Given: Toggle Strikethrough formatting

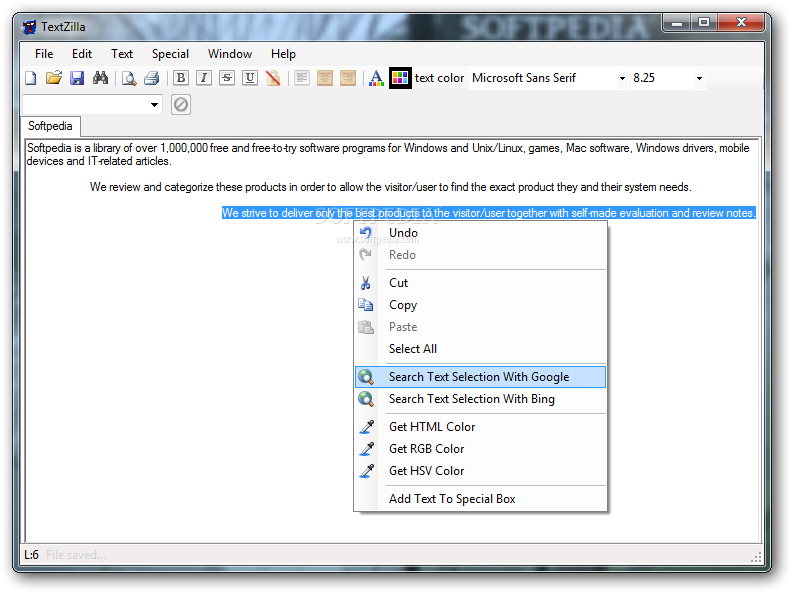Looking at the screenshot, I should [227, 78].
